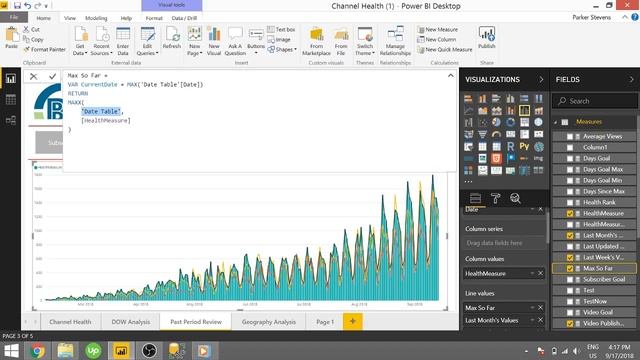Uncheck the Max So Far field
Screen dimensions: 640x360
570,269
